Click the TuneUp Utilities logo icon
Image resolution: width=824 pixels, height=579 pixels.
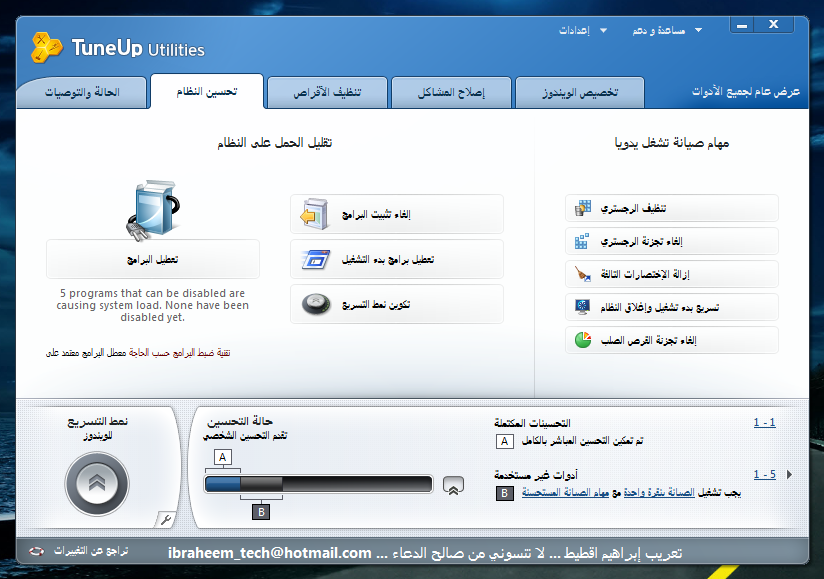(x=47, y=47)
